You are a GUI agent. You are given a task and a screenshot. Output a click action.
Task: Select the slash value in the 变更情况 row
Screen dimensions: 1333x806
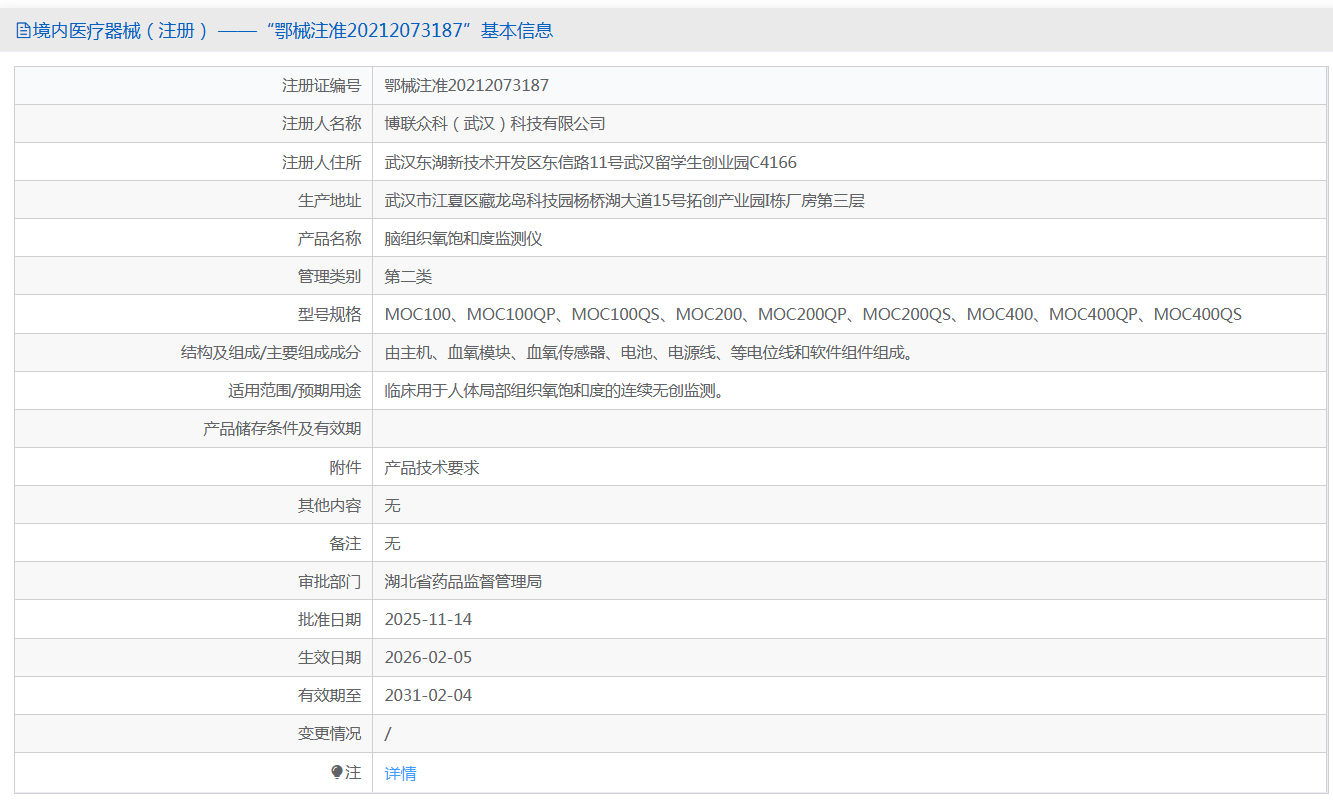click(388, 734)
